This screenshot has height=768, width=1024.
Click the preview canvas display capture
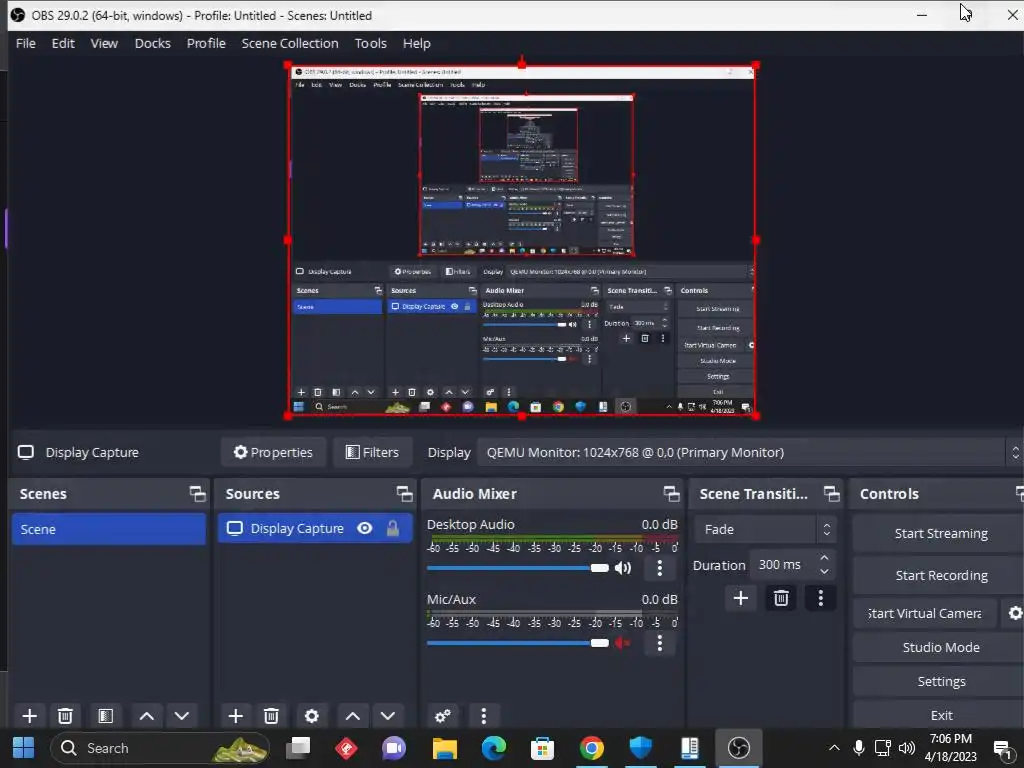point(522,240)
